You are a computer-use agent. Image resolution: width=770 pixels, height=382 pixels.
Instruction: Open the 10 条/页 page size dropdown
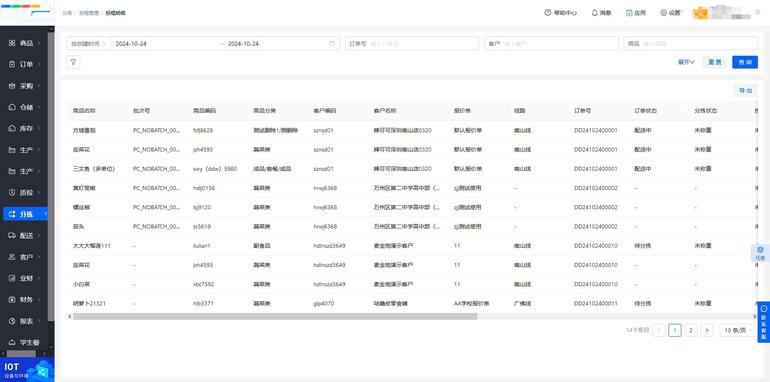(738, 330)
